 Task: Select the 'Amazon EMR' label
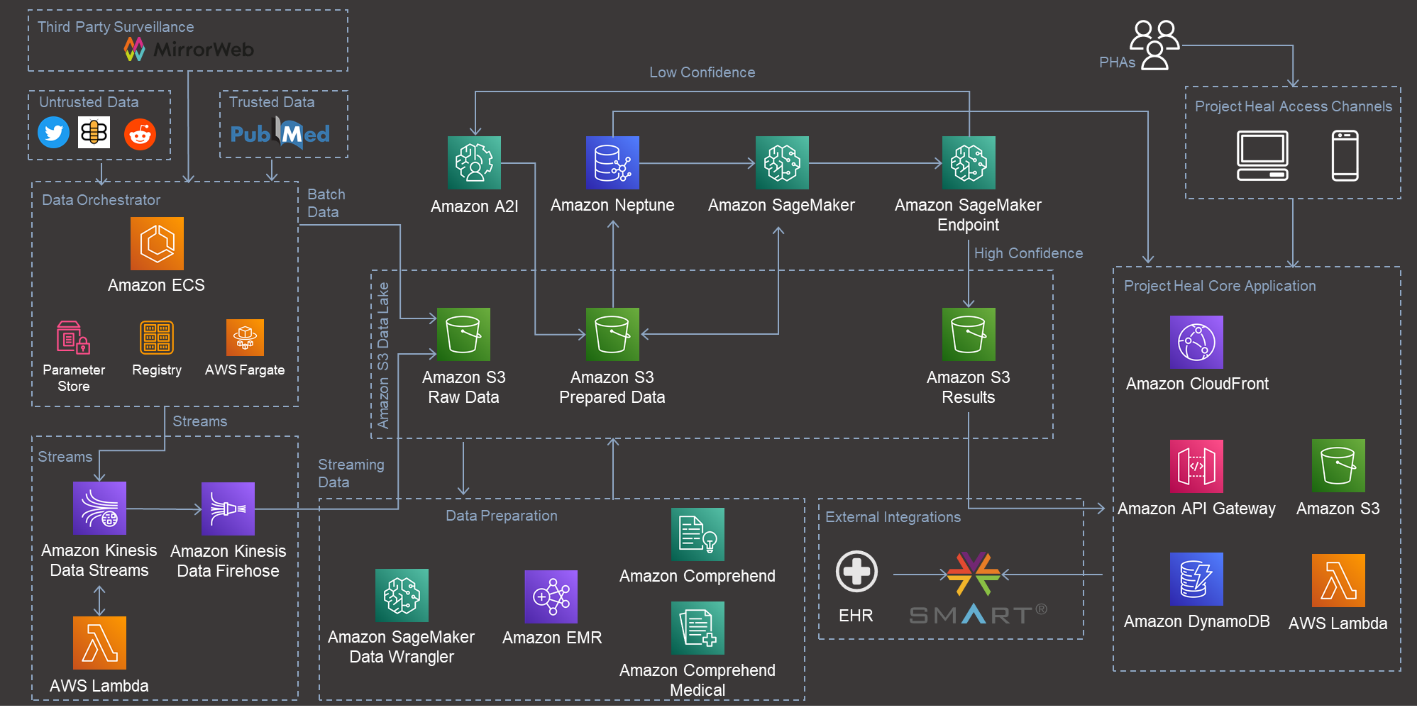click(552, 638)
